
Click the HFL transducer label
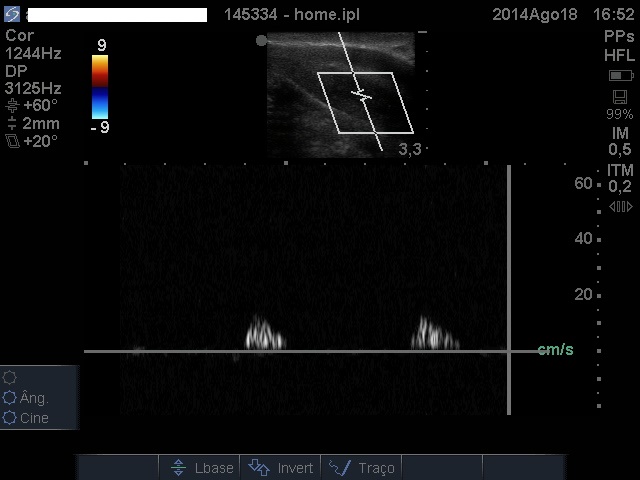pyautogui.click(x=618, y=55)
